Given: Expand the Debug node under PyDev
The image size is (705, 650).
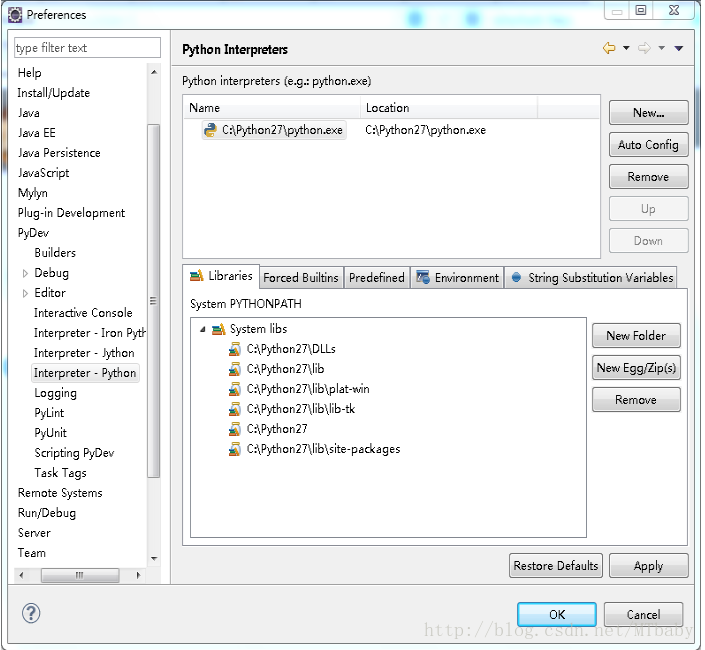Looking at the screenshot, I should coord(25,273).
